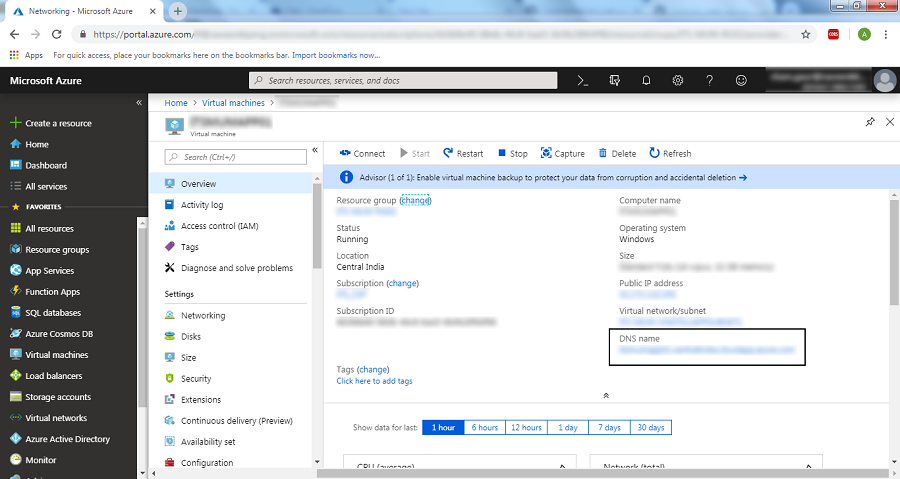Viewport: 900px width, 479px height.
Task: Go to Home in sidebar
Action: pos(29,144)
